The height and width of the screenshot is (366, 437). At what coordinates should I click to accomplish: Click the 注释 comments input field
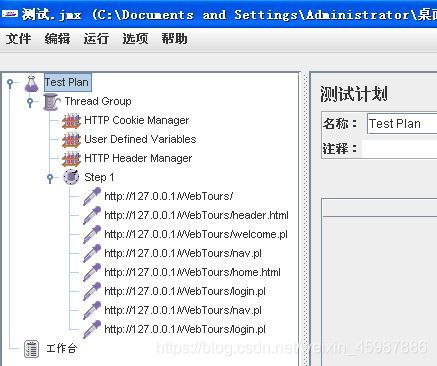point(399,149)
